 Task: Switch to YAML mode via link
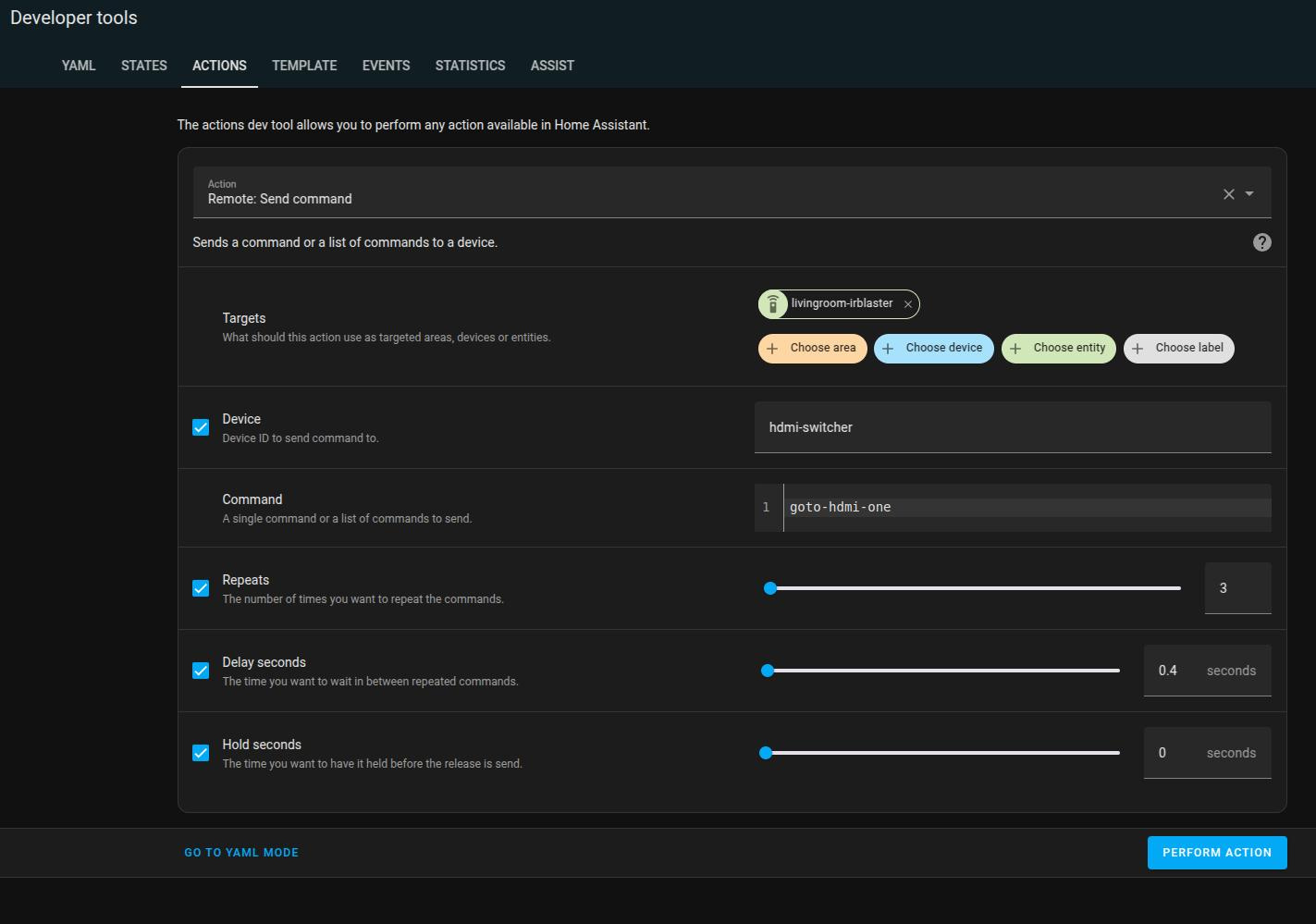(x=241, y=853)
